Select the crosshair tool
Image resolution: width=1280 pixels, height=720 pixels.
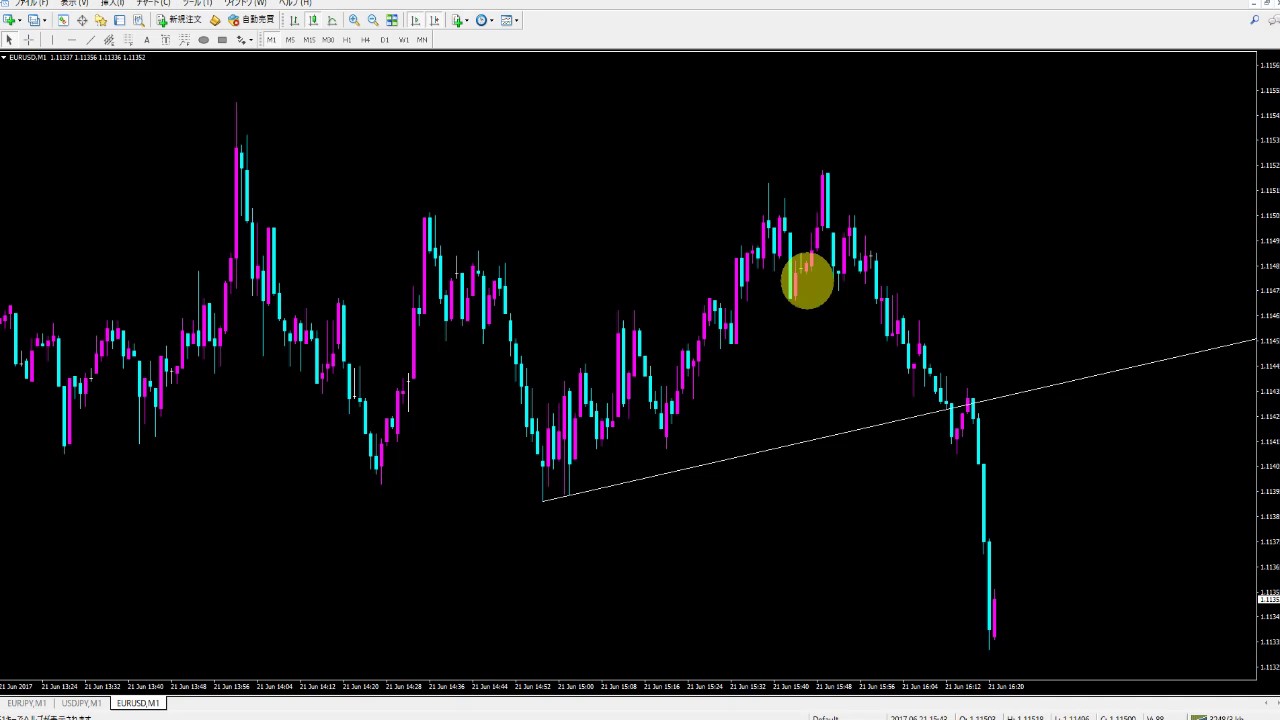pos(28,40)
